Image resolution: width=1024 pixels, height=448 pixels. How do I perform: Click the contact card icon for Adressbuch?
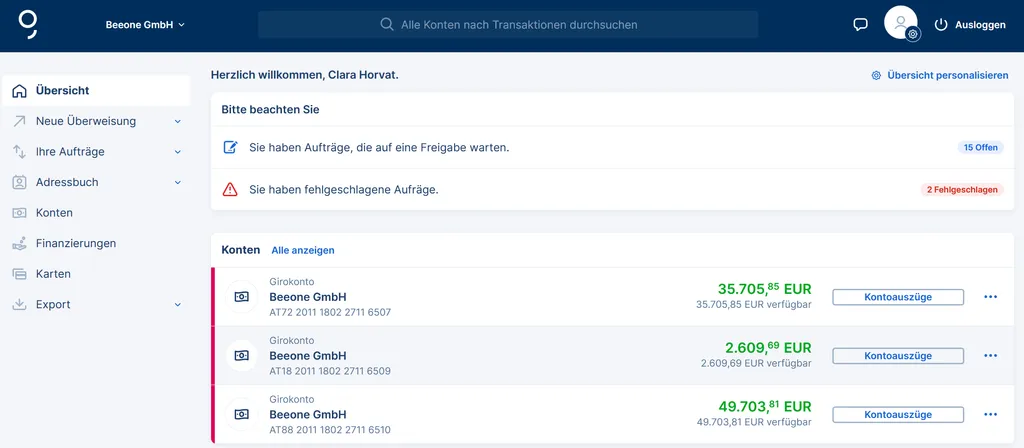[x=20, y=182]
